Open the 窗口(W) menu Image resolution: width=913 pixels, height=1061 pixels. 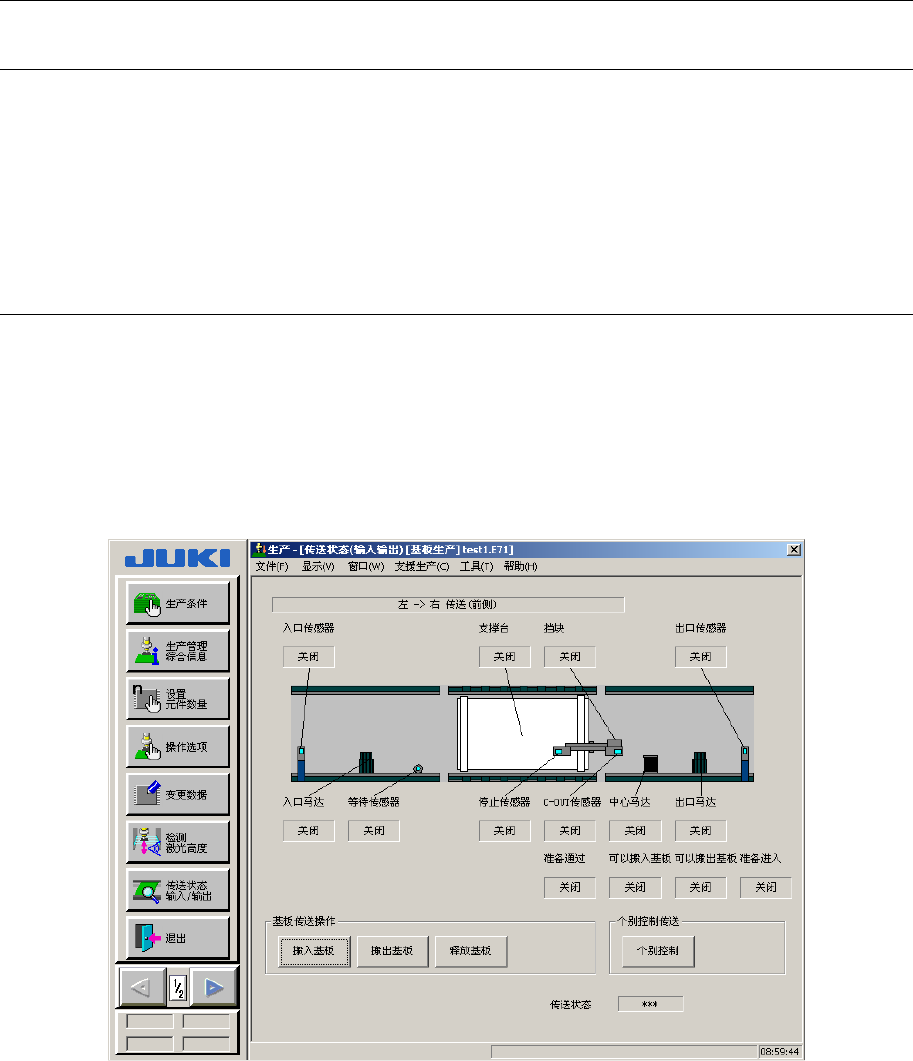[366, 566]
